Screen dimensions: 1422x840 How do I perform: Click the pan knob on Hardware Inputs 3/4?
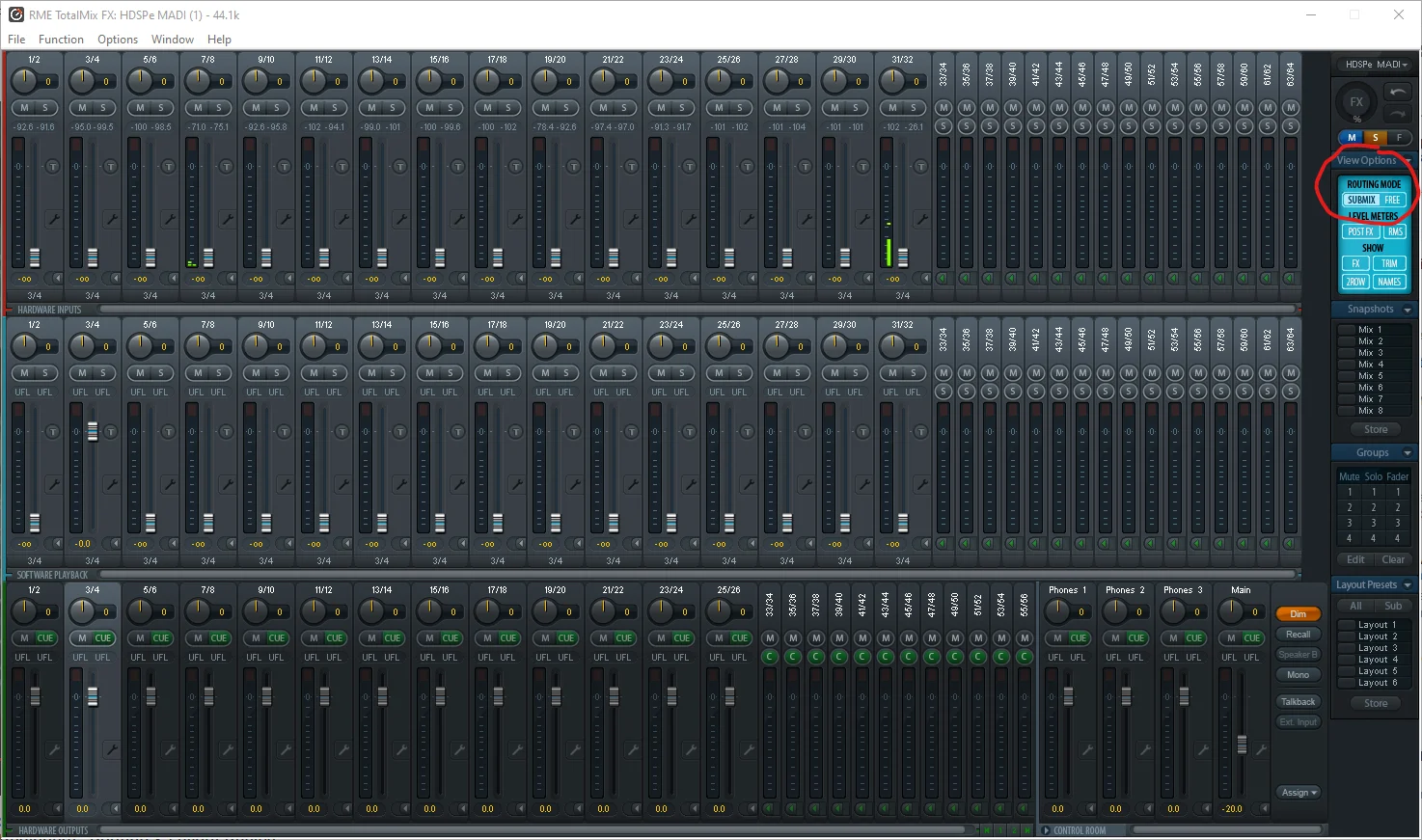(x=81, y=80)
